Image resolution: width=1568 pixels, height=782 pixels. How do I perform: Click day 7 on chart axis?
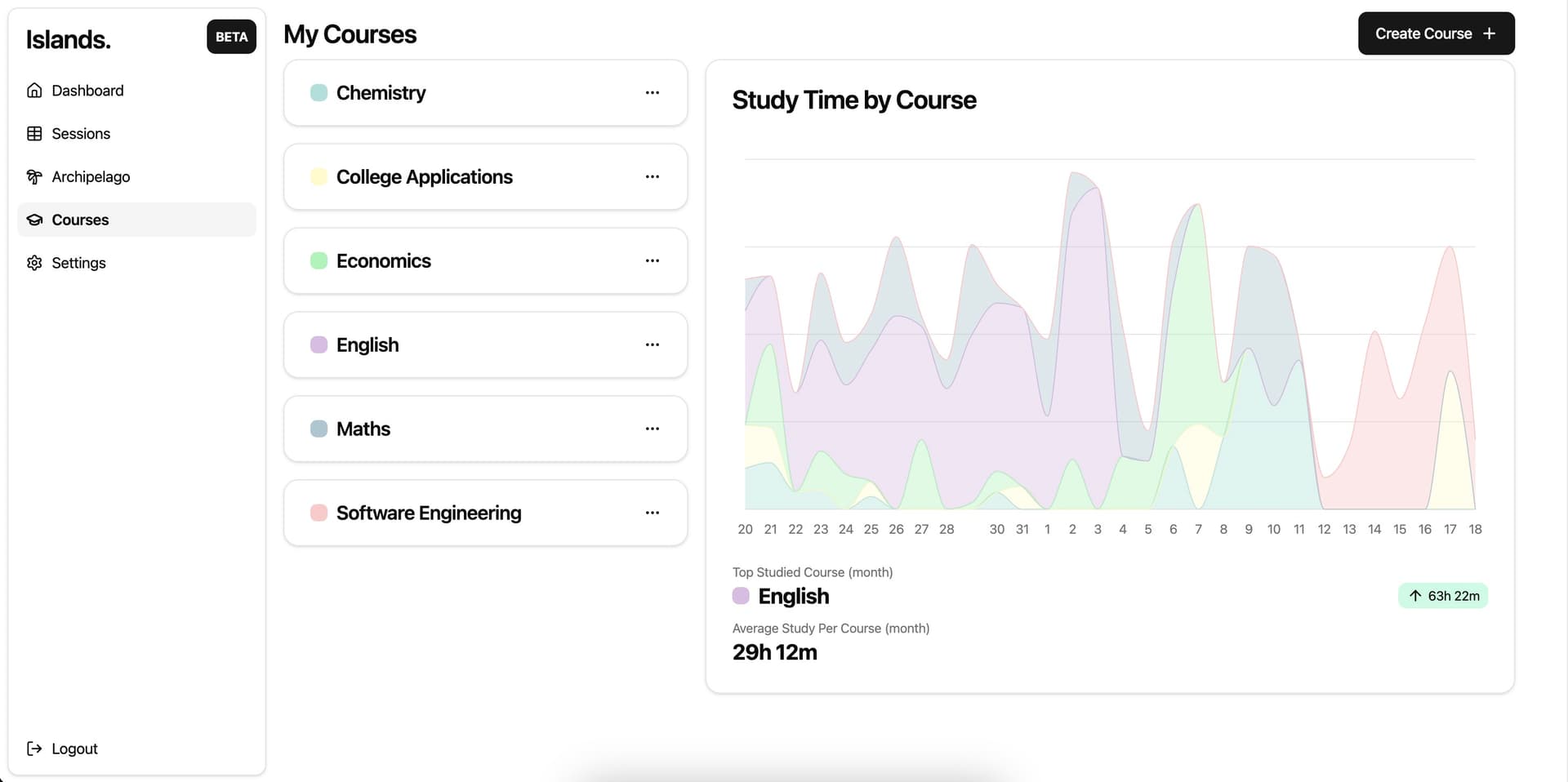[1198, 529]
